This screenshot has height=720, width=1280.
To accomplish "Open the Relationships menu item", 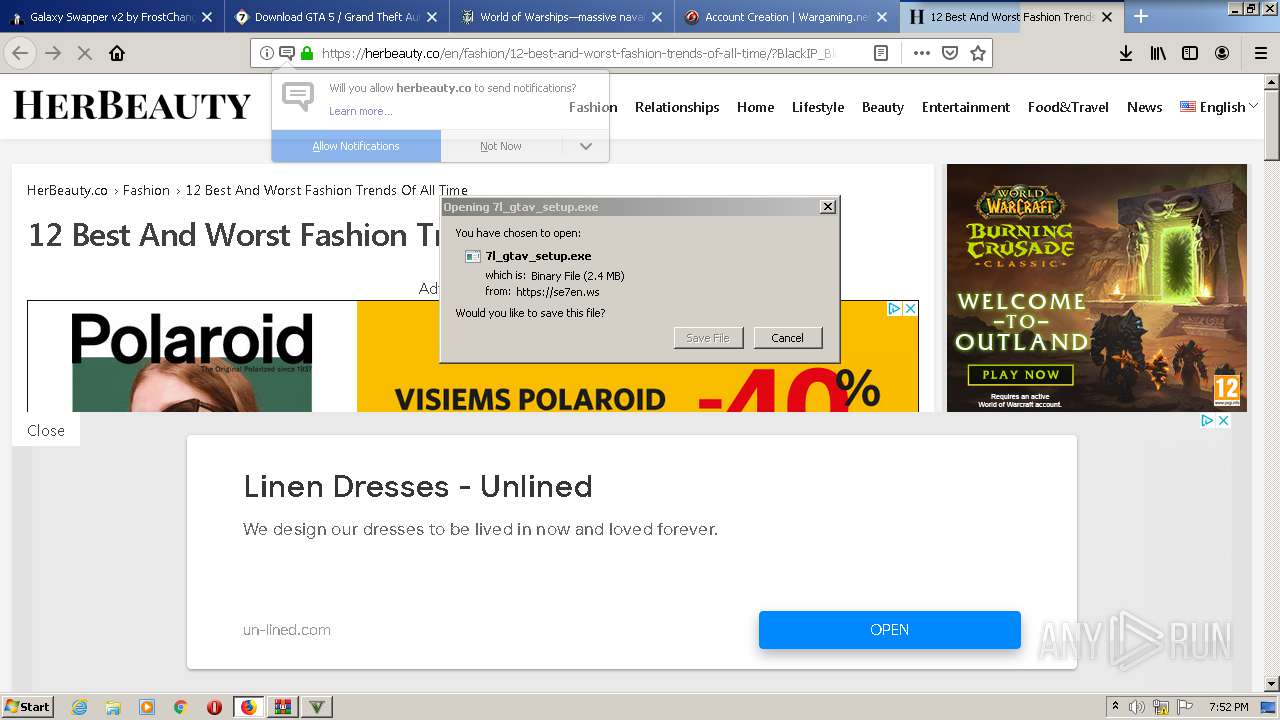I will pos(677,107).
